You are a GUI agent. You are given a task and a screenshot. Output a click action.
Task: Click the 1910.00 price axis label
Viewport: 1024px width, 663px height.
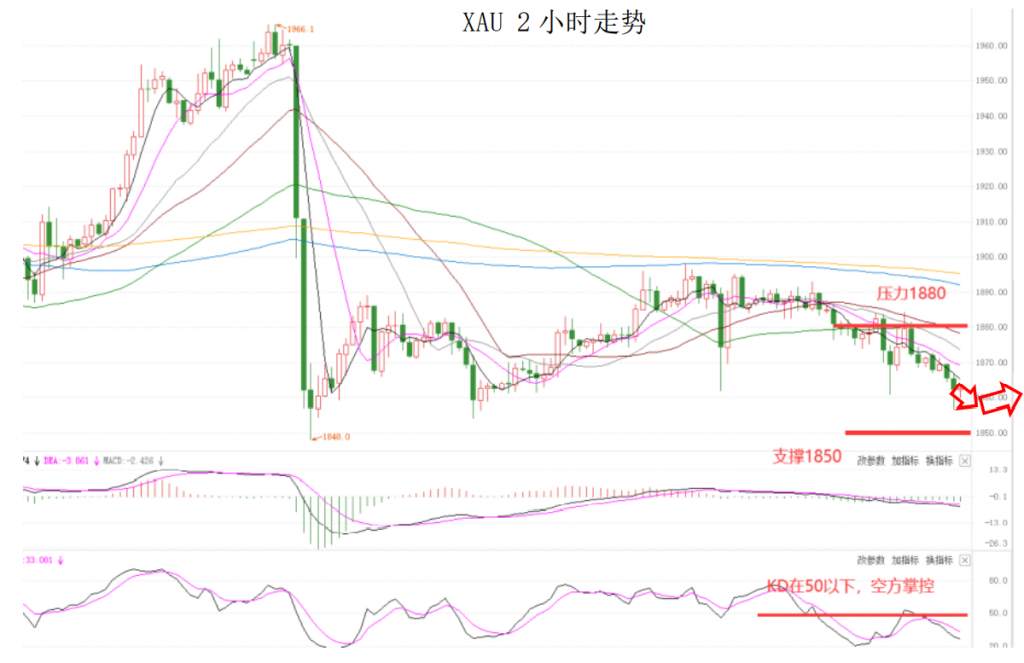(991, 222)
